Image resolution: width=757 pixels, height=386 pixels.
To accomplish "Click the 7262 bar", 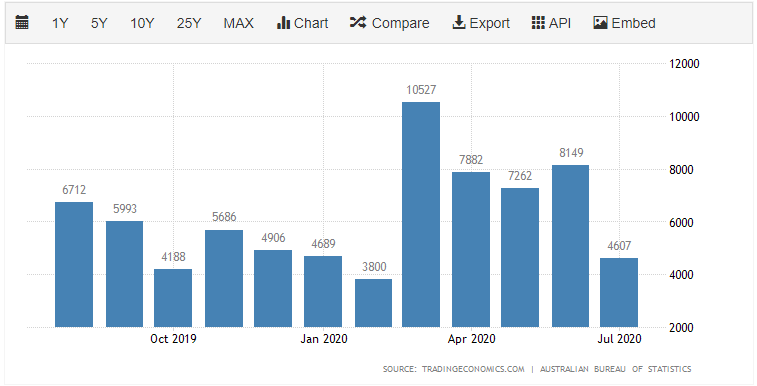I will (520, 258).
